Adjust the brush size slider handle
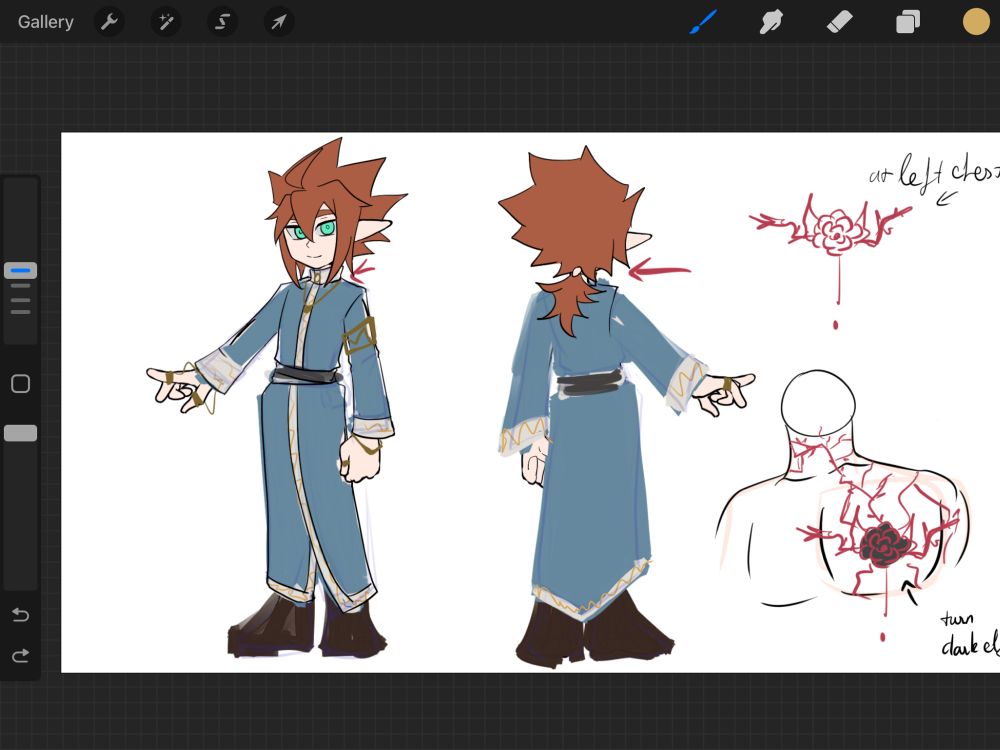Screen dimensions: 1000x750 point(20,270)
